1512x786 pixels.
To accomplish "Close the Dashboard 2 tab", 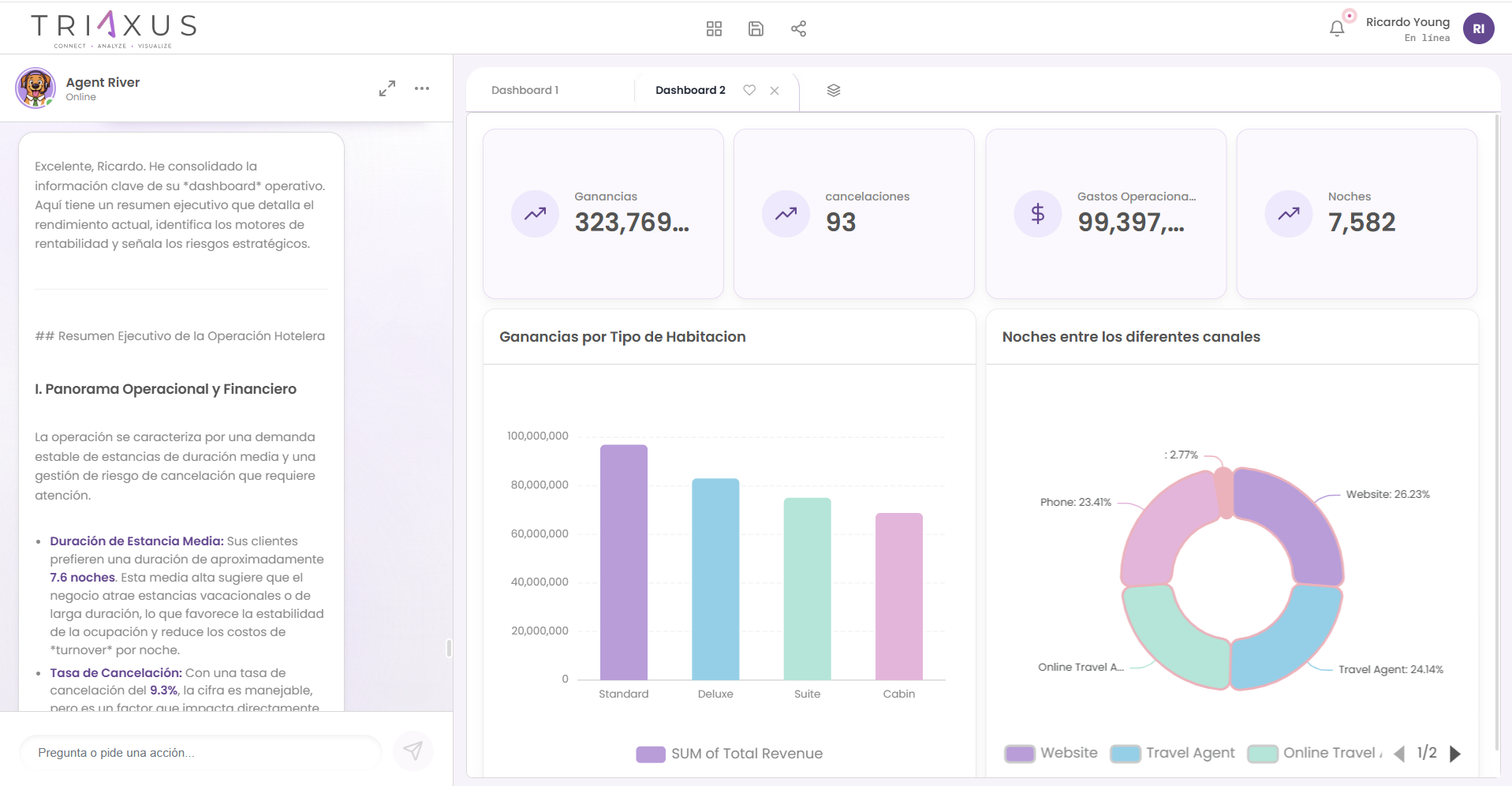I will coord(775,91).
